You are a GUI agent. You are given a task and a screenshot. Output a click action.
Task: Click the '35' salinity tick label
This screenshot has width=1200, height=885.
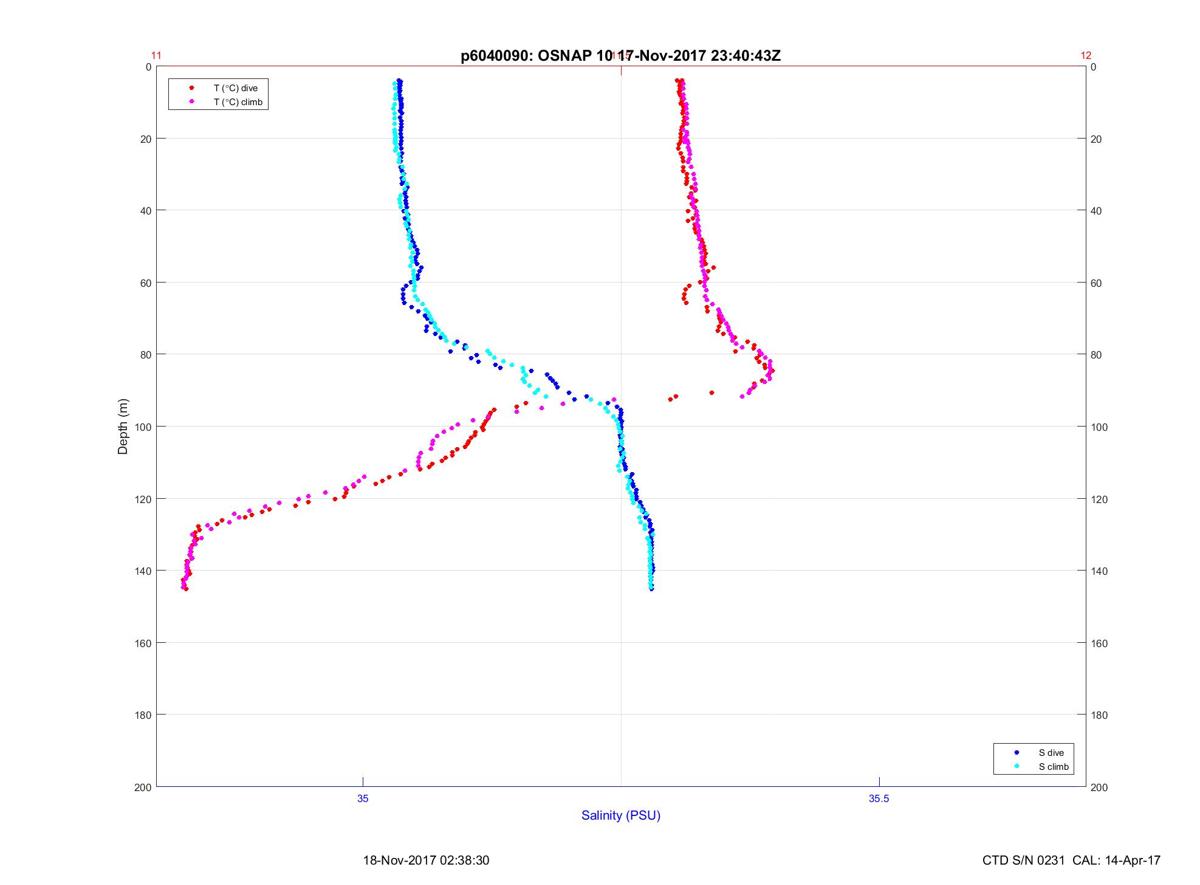363,798
